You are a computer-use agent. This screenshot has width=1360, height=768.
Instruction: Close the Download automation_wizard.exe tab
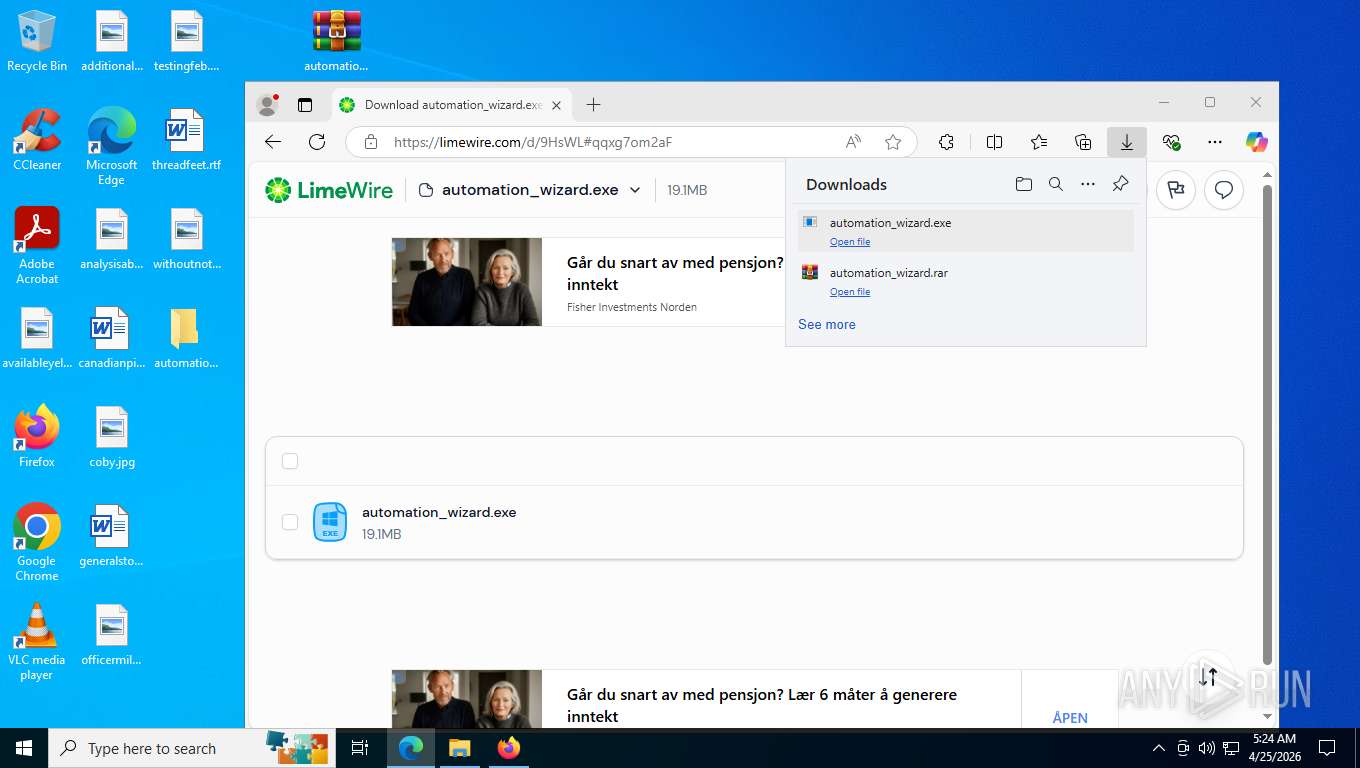click(557, 105)
